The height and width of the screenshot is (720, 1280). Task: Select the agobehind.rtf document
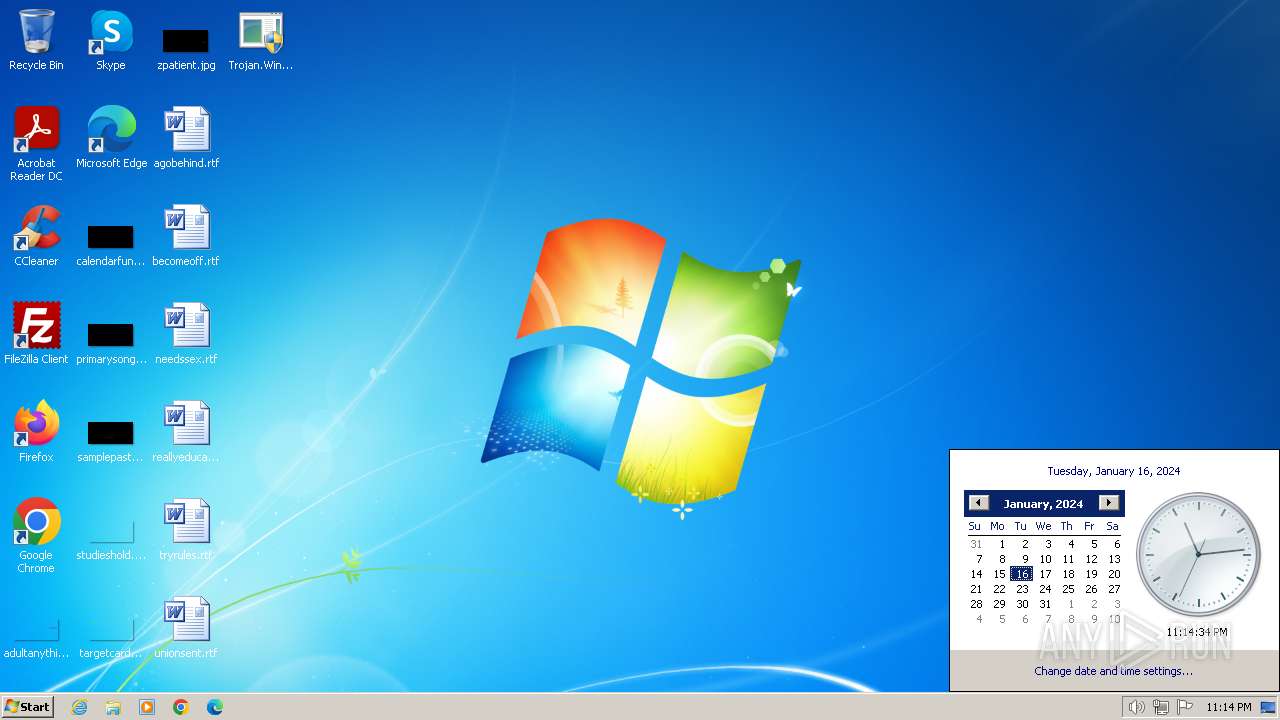pos(186,137)
